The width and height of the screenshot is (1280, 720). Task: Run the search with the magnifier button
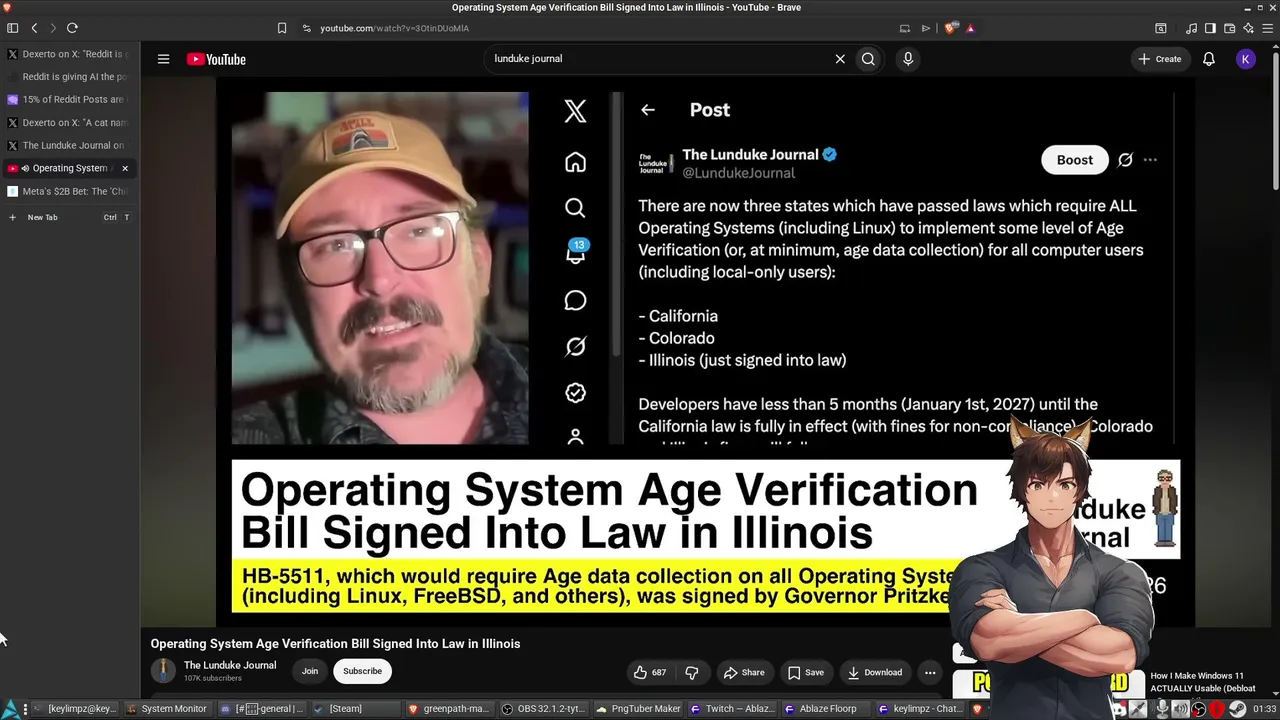868,59
